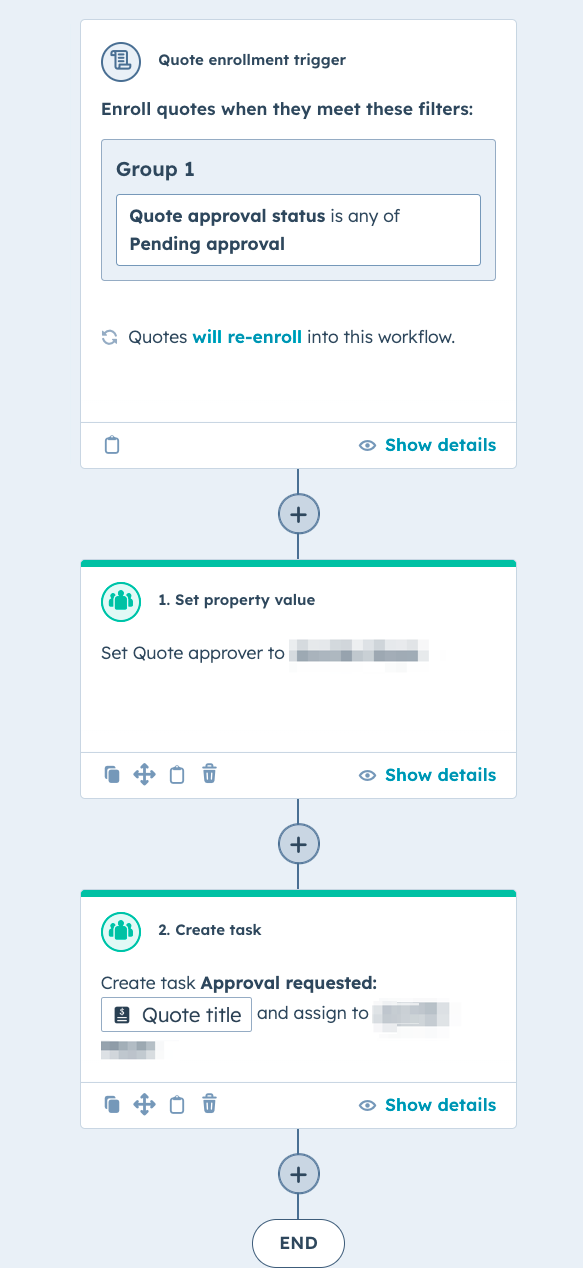Image resolution: width=583 pixels, height=1268 pixels.
Task: Clone the Set property value action
Action: [x=112, y=774]
